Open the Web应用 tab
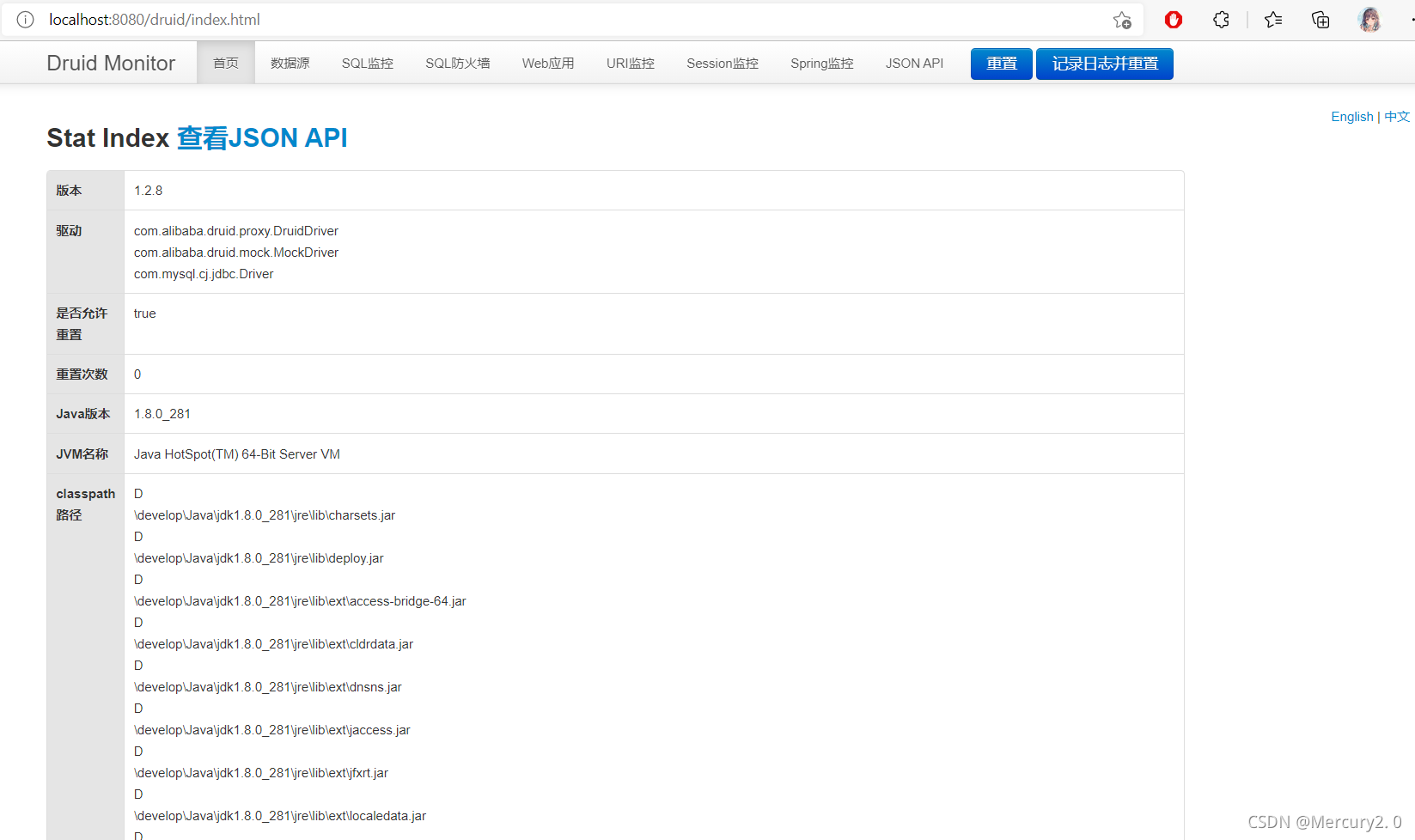Image resolution: width=1415 pixels, height=840 pixels. (548, 63)
